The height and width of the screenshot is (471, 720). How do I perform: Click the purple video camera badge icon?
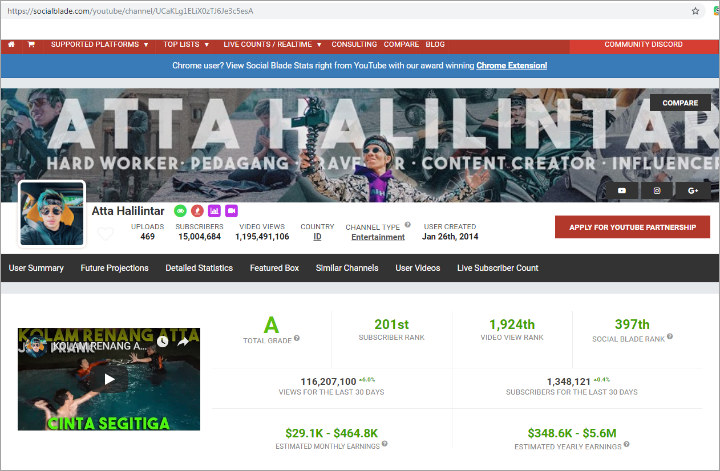[231, 211]
